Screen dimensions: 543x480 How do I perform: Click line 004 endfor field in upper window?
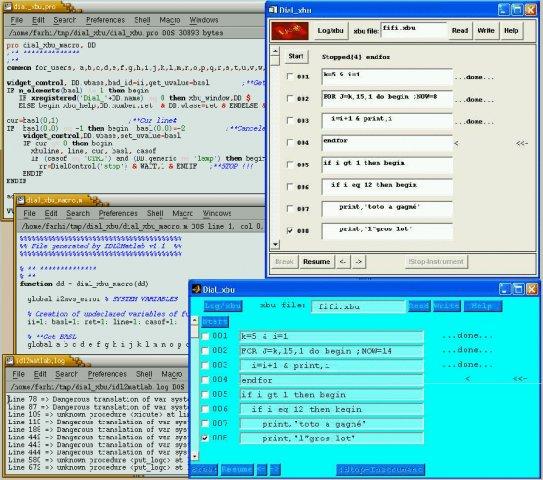[387, 143]
